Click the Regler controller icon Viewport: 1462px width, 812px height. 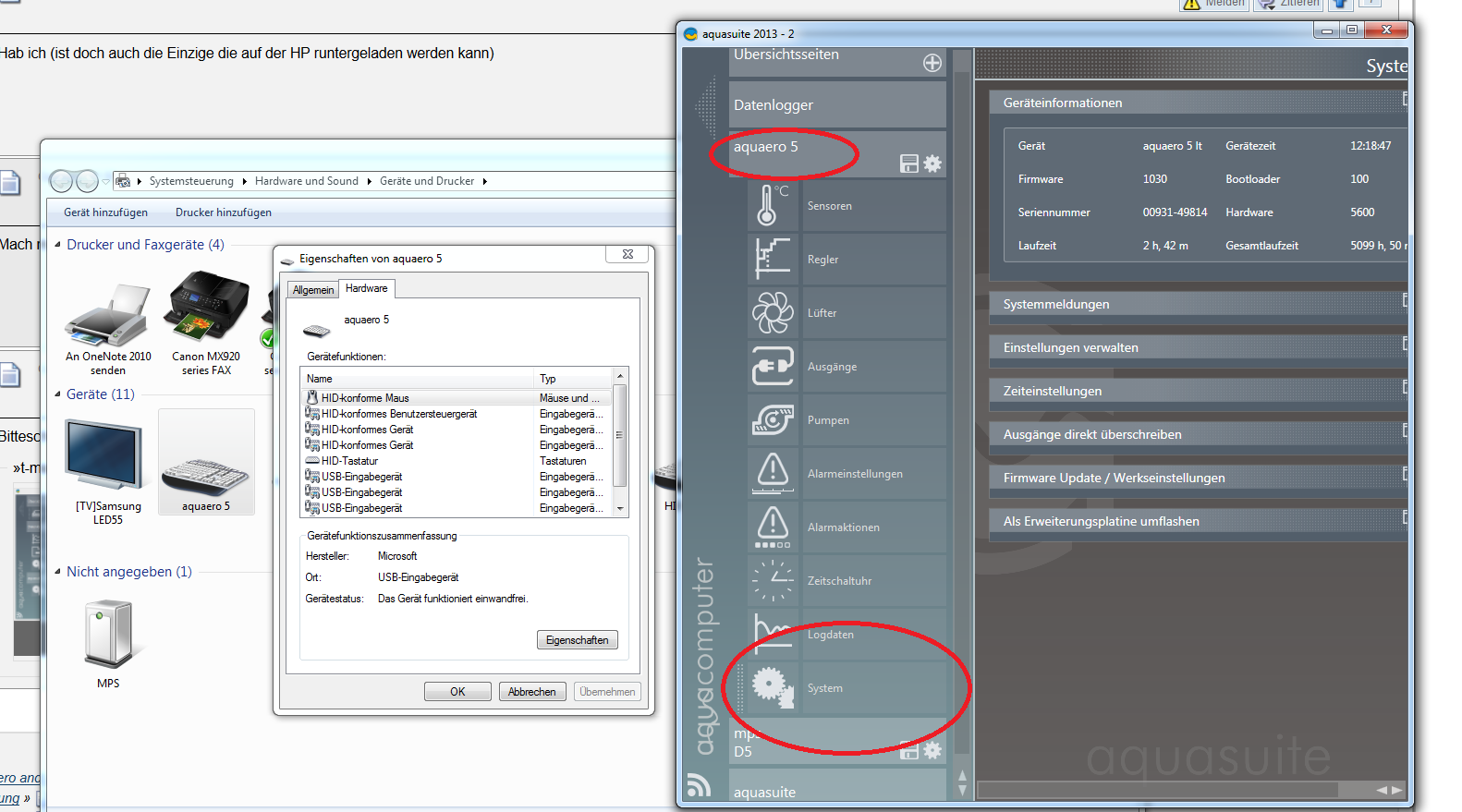[772, 259]
